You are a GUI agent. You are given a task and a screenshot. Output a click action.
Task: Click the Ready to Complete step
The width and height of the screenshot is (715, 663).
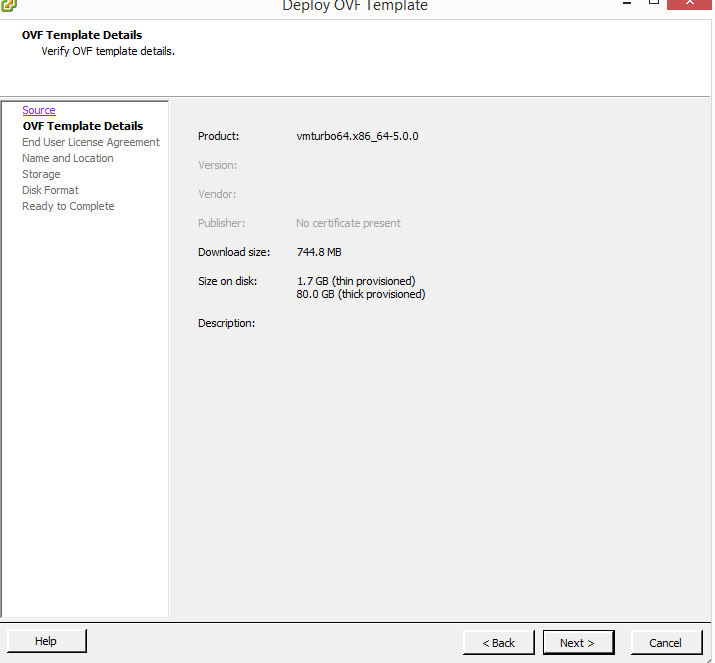(68, 206)
